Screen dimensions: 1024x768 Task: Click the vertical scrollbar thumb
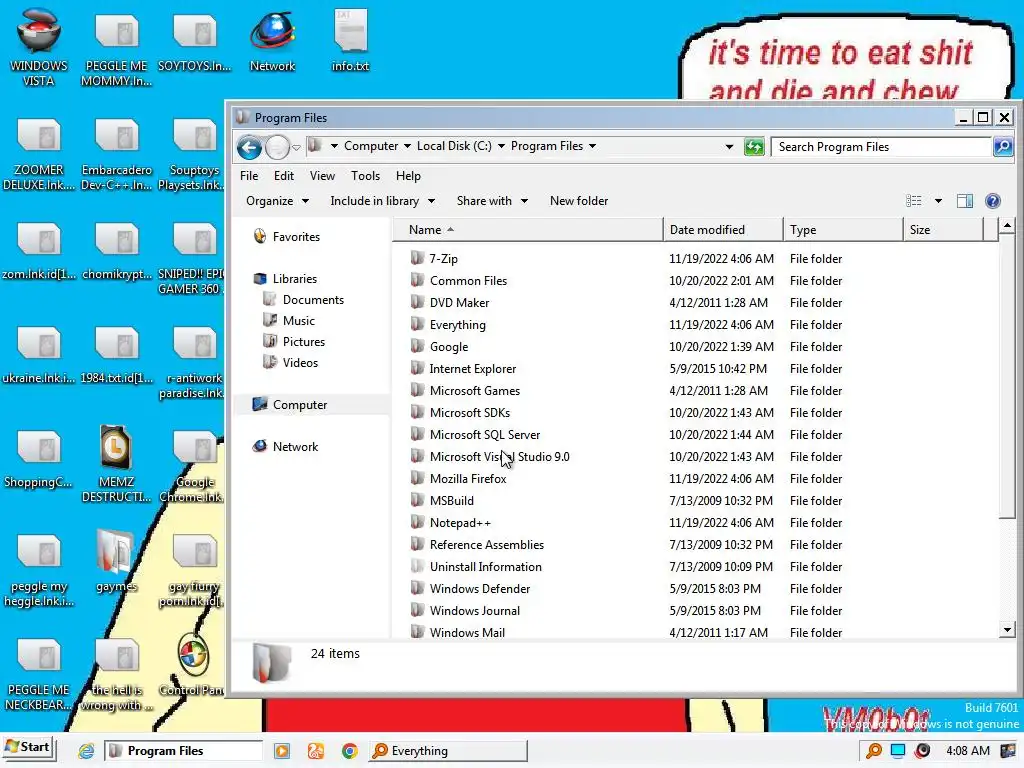coord(1007,377)
